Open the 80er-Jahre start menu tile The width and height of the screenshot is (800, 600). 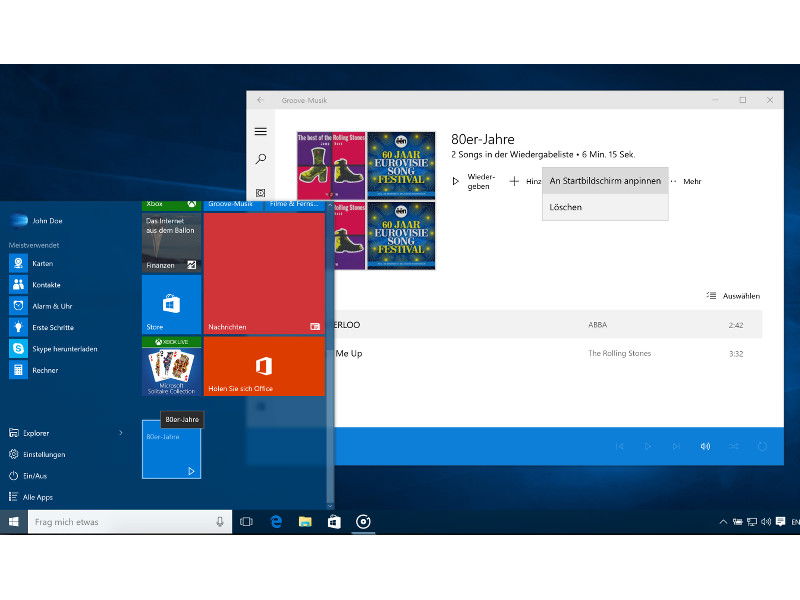(171, 449)
